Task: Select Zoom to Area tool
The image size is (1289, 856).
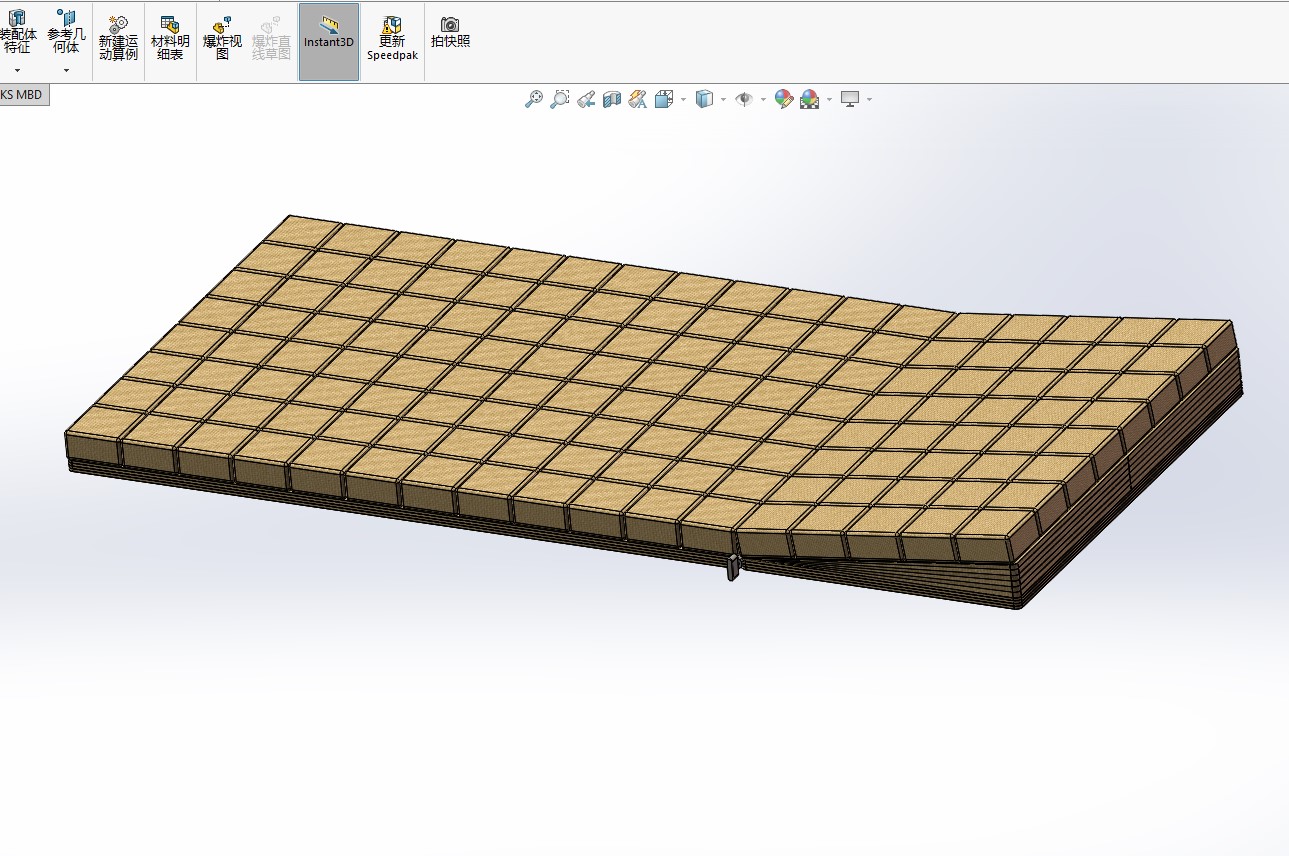Action: click(x=560, y=99)
